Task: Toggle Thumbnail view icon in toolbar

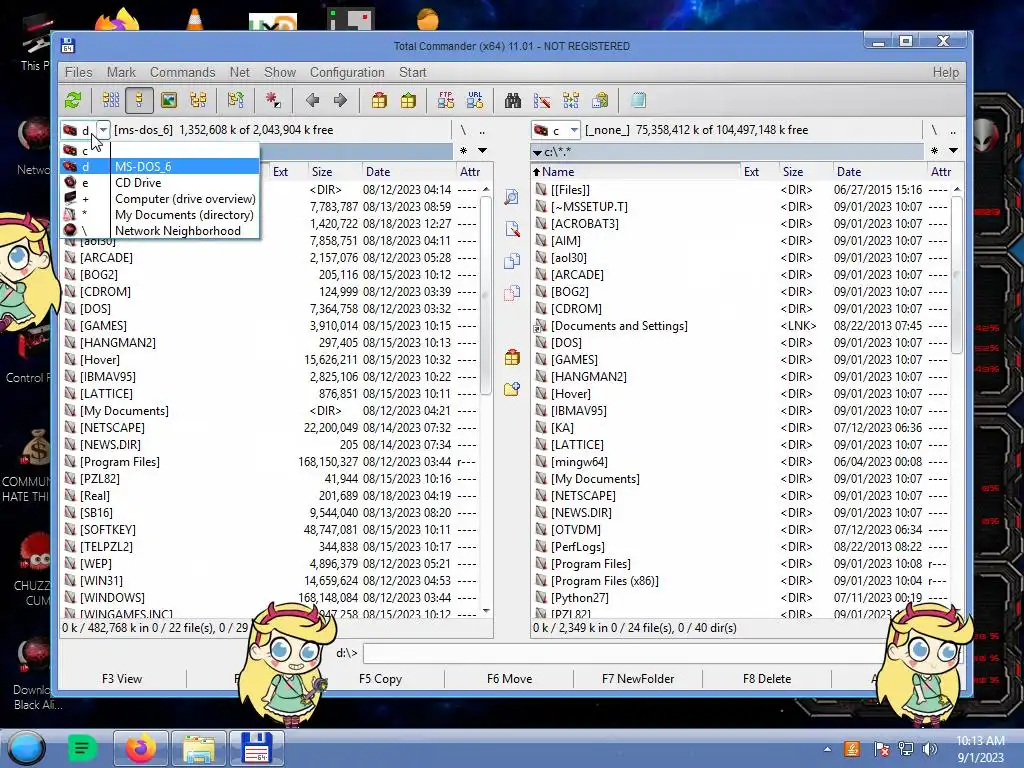Action: coord(168,101)
